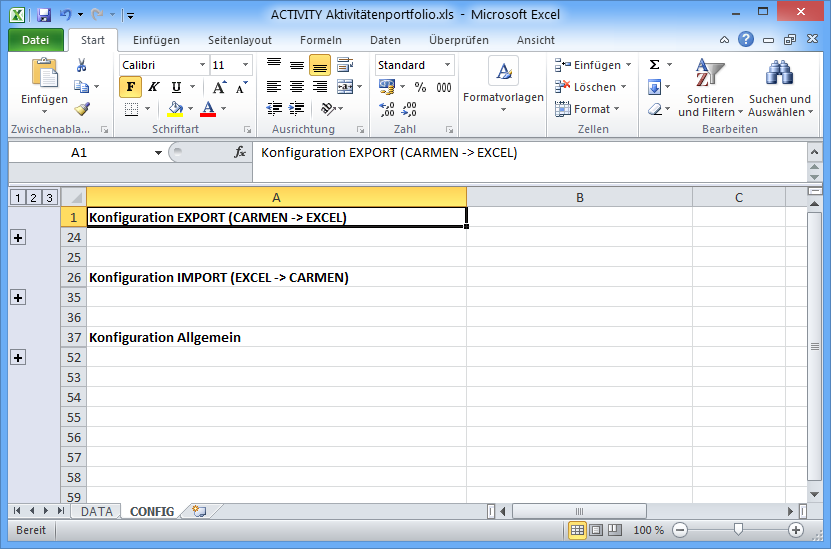Open Sortieren und Filtern tool
This screenshot has width=831, height=549.
coord(710,88)
